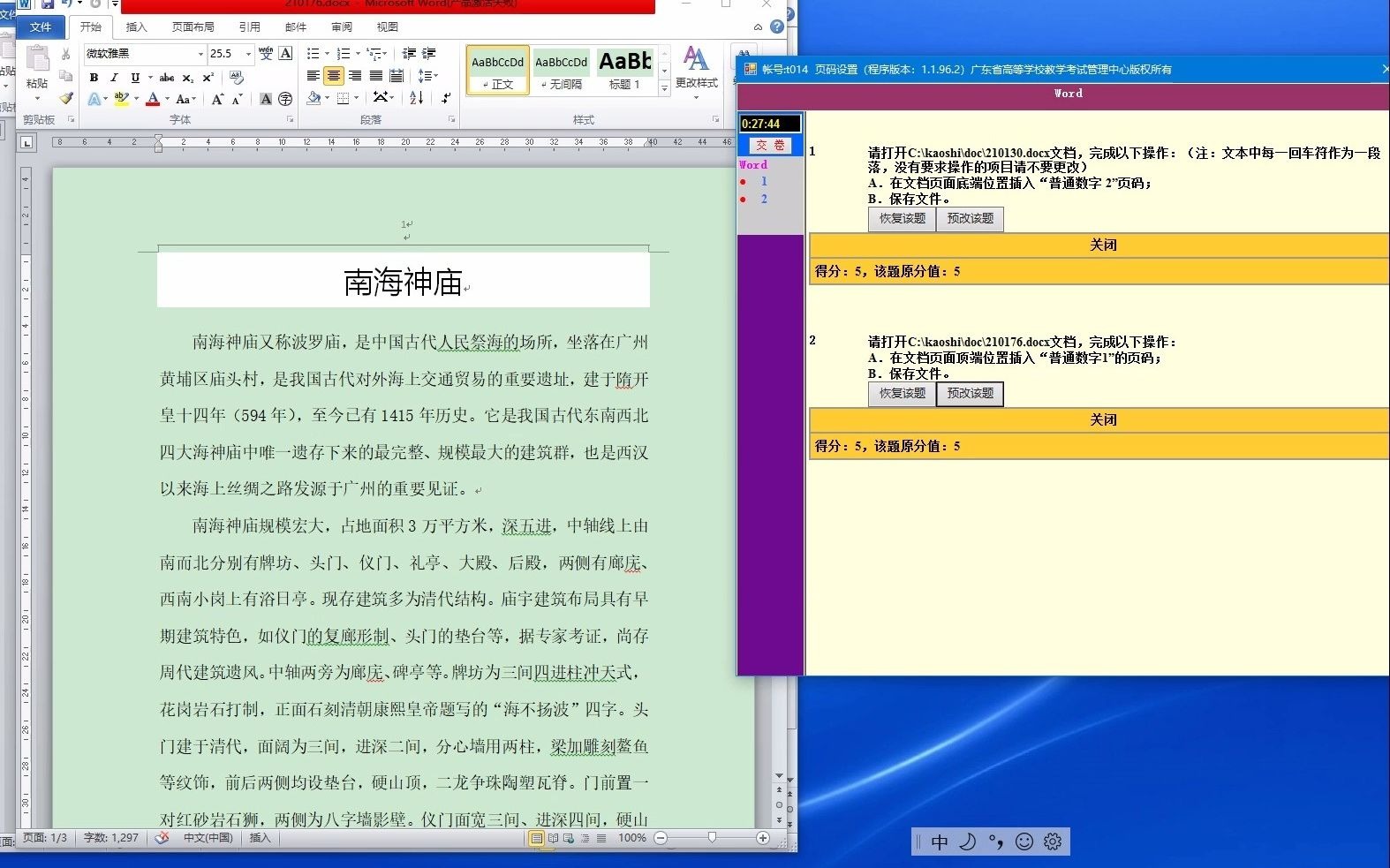This screenshot has width=1390, height=868.
Task: Click the text highlight color button
Action: (x=122, y=99)
